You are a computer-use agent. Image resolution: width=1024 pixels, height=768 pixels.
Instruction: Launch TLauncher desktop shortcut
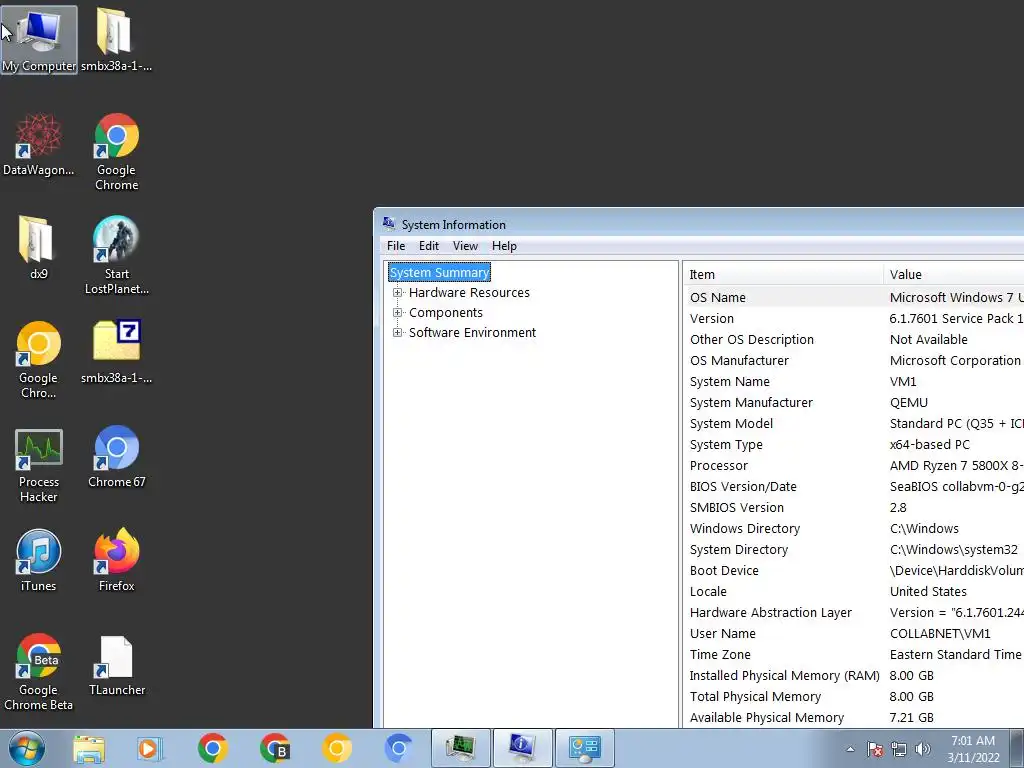(x=116, y=665)
